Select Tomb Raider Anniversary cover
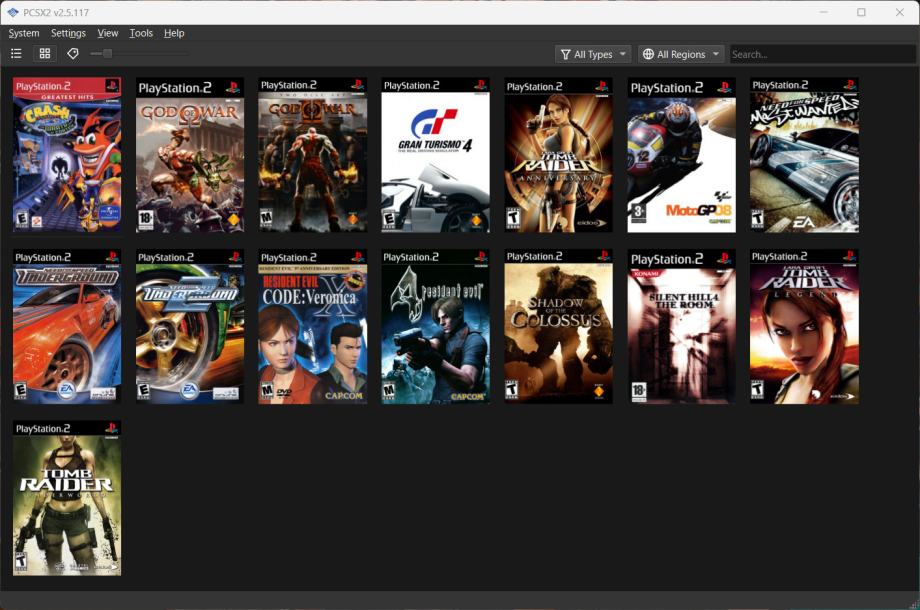The height and width of the screenshot is (610, 920). 559,155
